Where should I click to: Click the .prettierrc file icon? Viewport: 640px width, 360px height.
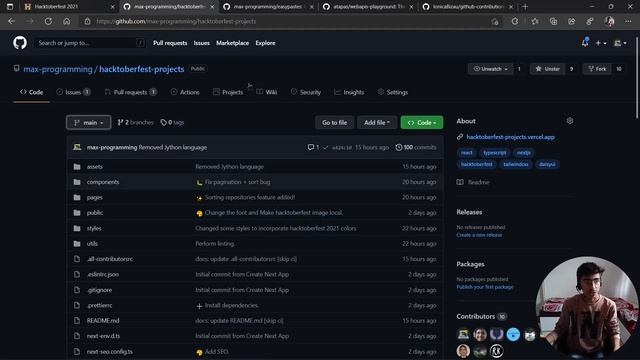(x=77, y=305)
